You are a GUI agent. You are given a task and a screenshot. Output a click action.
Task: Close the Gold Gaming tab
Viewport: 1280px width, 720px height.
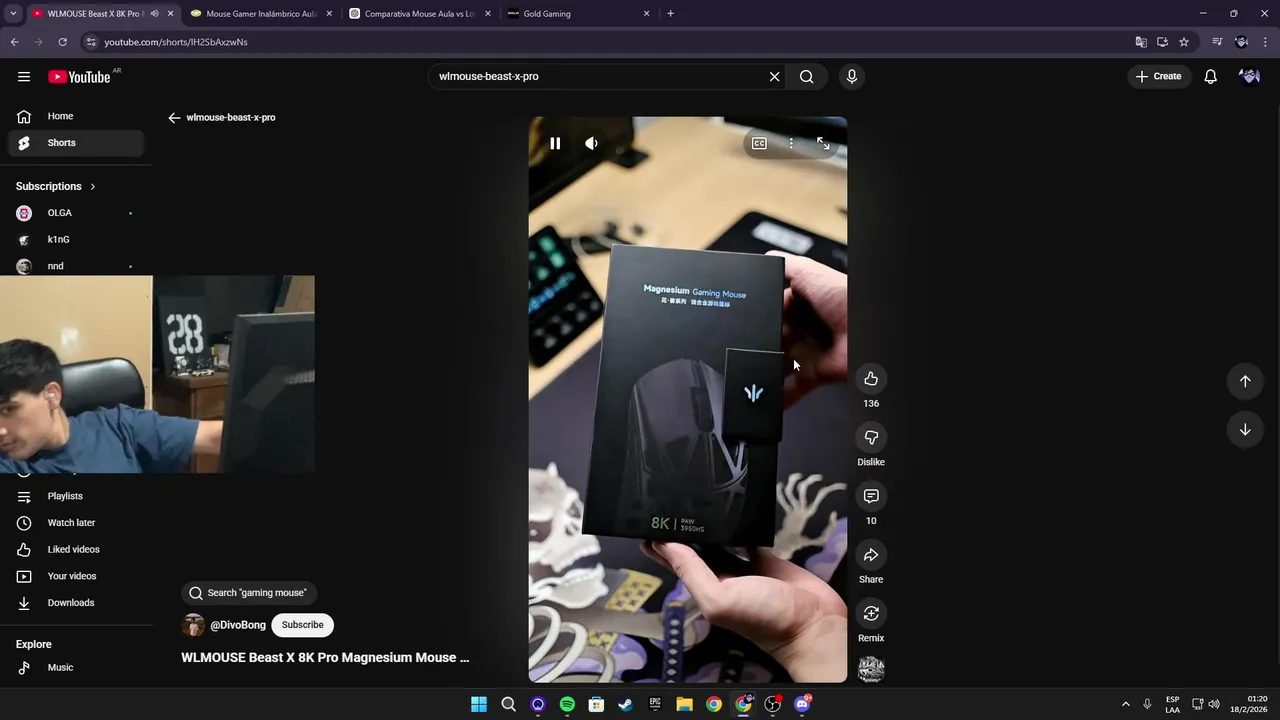(646, 14)
